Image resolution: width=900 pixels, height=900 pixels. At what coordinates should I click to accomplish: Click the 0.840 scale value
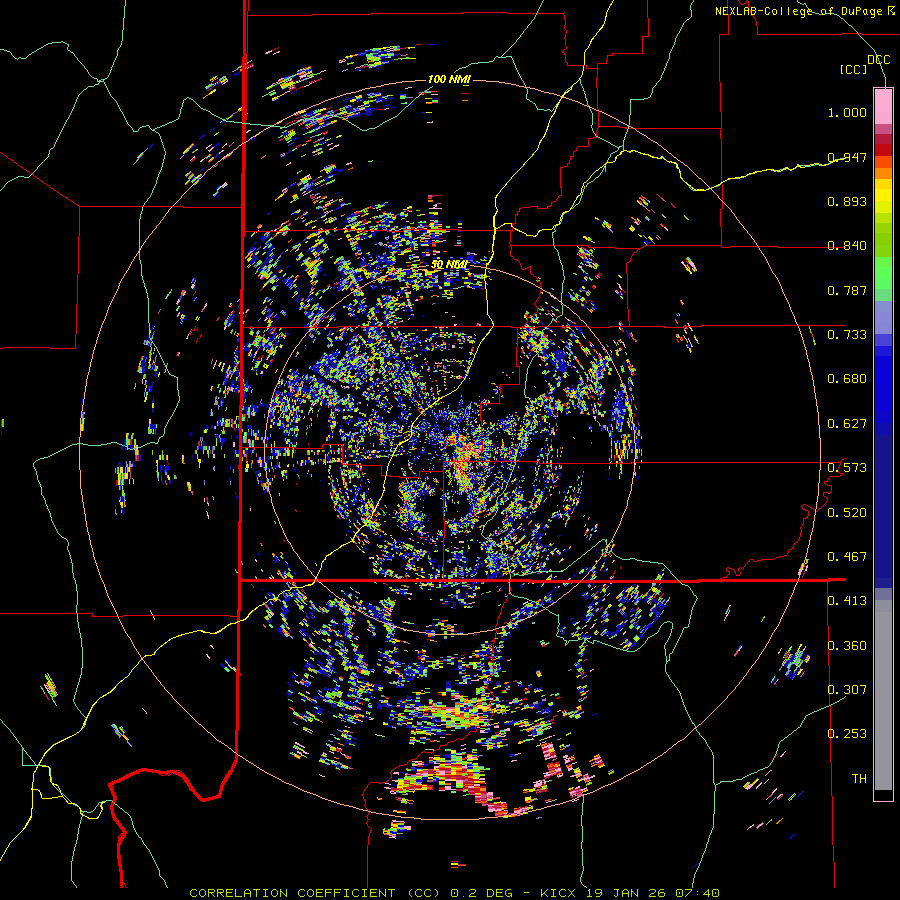[847, 246]
